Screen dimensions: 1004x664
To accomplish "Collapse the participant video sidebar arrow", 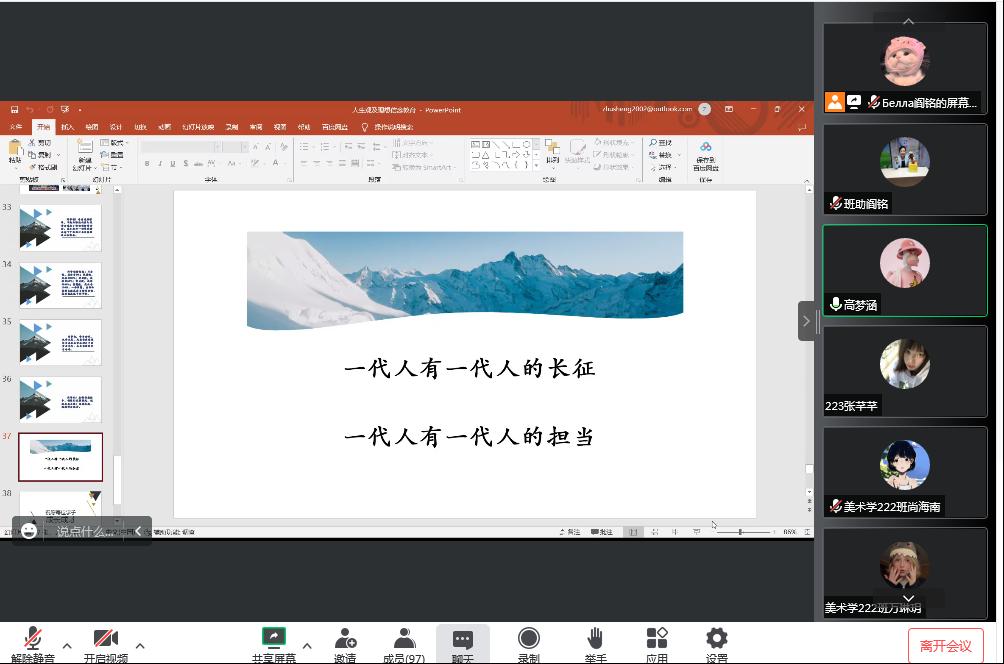I will [x=806, y=321].
